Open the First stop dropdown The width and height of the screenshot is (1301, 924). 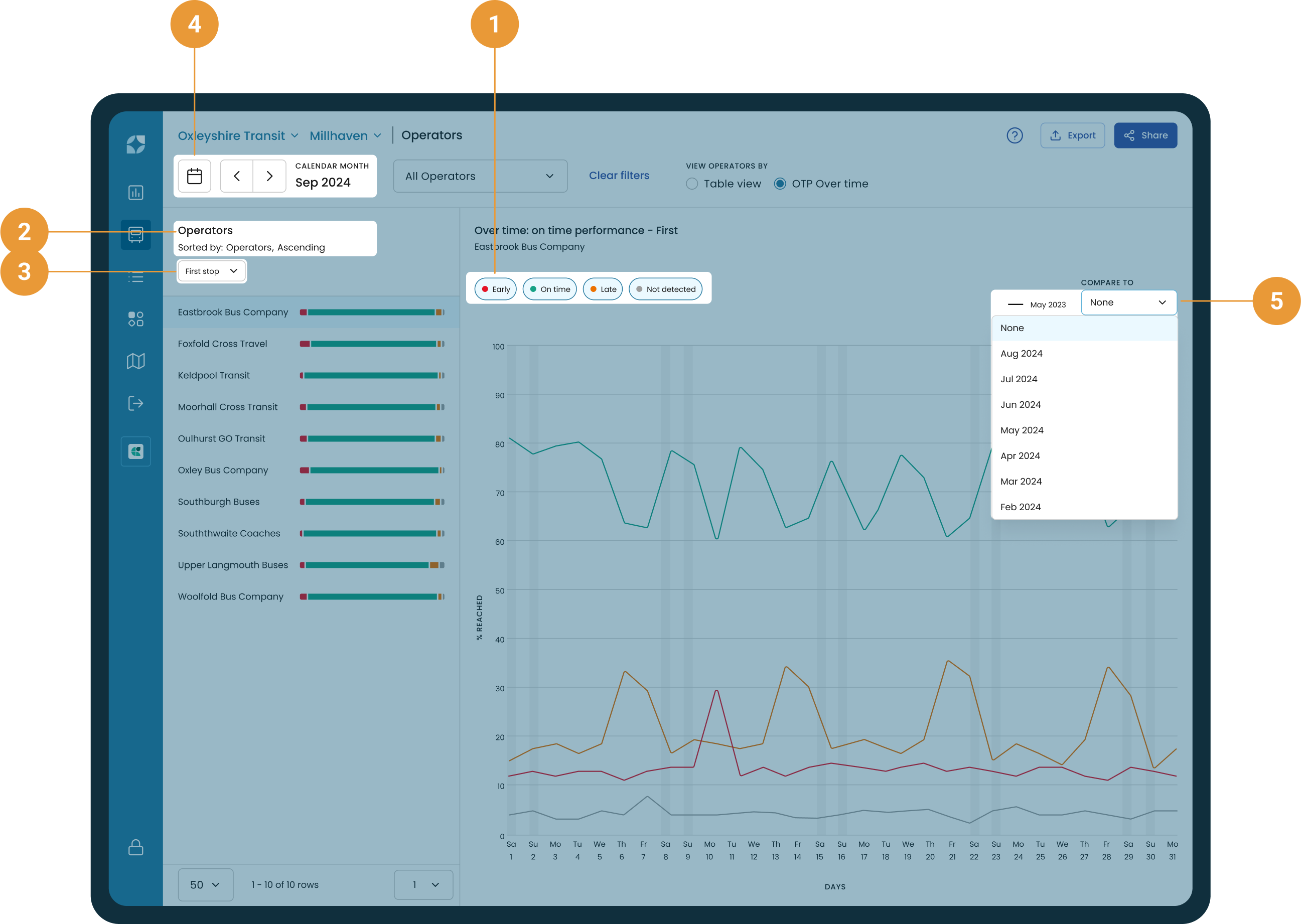click(x=211, y=271)
